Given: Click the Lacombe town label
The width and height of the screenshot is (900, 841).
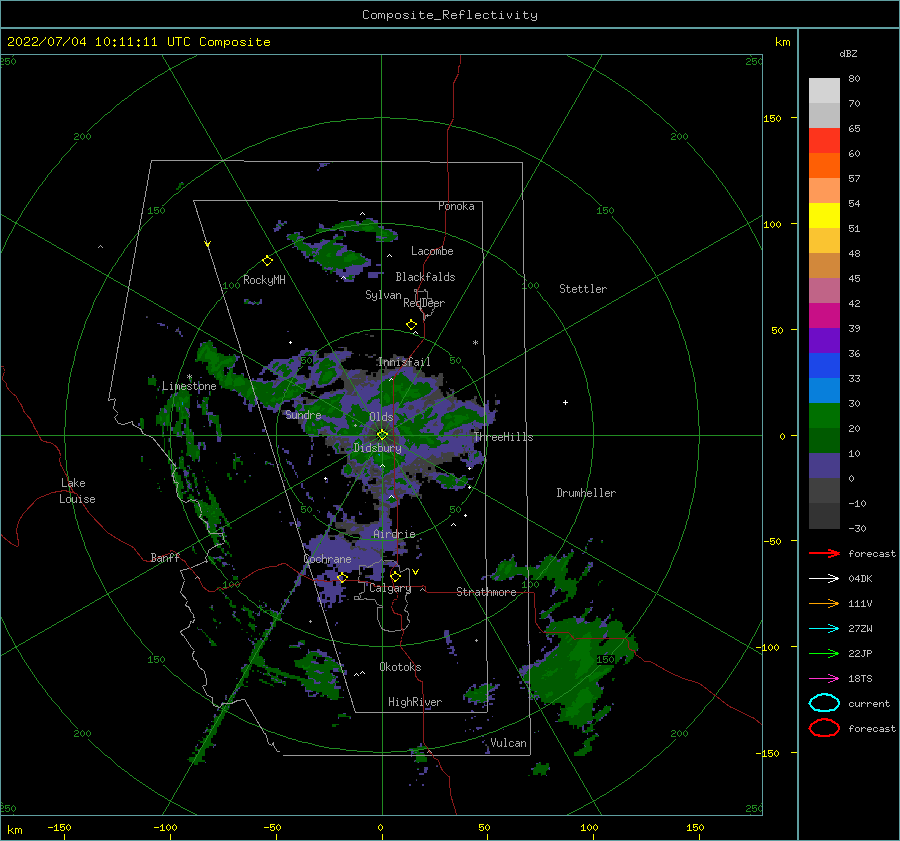Looking at the screenshot, I should (432, 251).
